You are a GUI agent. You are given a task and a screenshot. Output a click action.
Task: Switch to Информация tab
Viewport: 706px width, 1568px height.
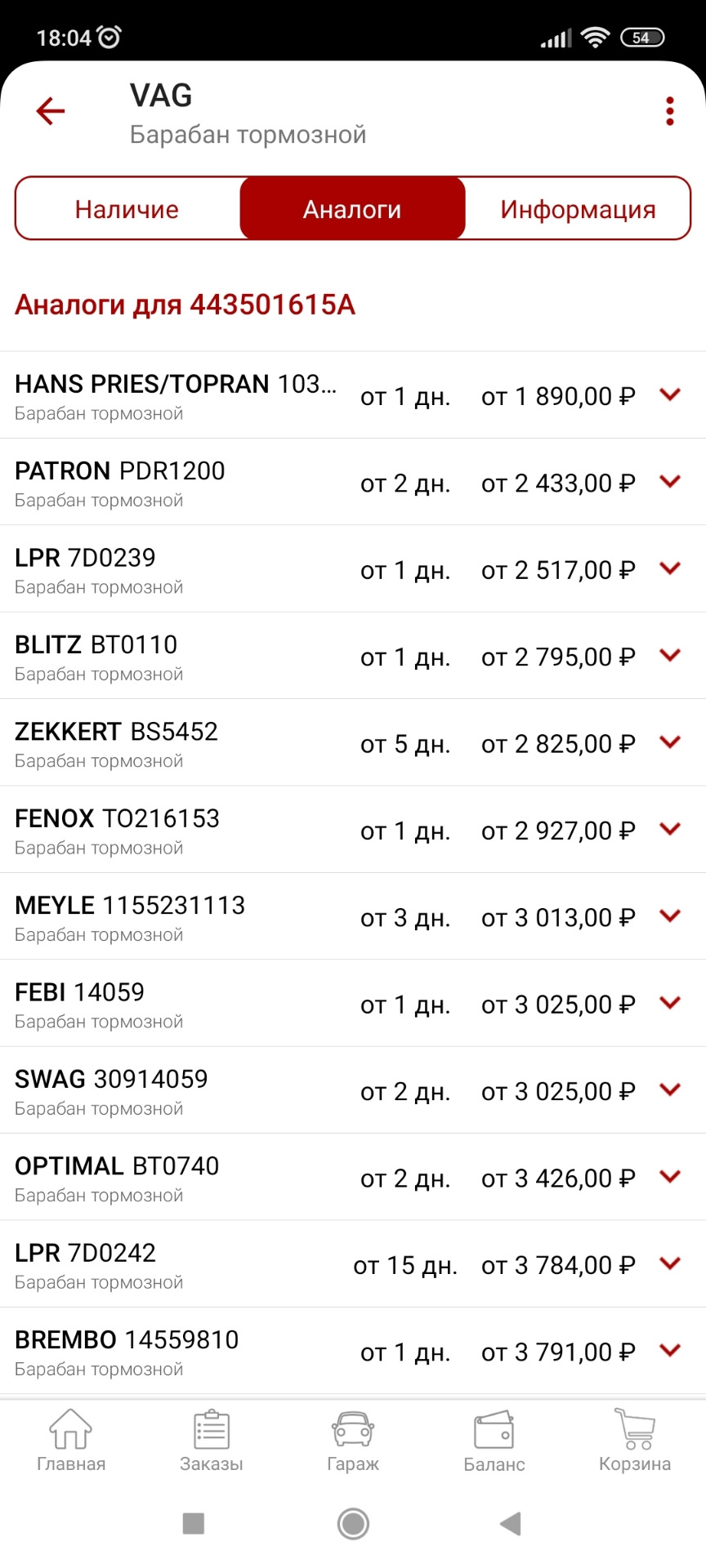(578, 209)
